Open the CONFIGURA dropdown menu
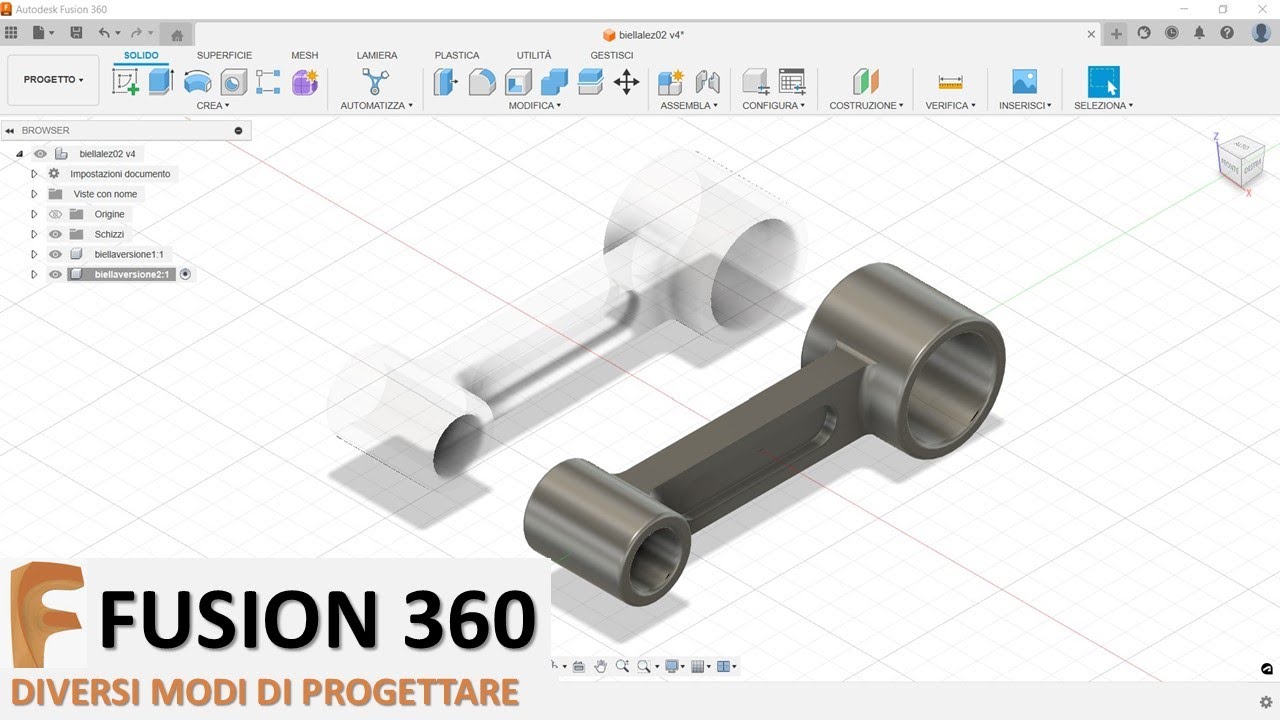Image resolution: width=1280 pixels, height=720 pixels. [773, 105]
